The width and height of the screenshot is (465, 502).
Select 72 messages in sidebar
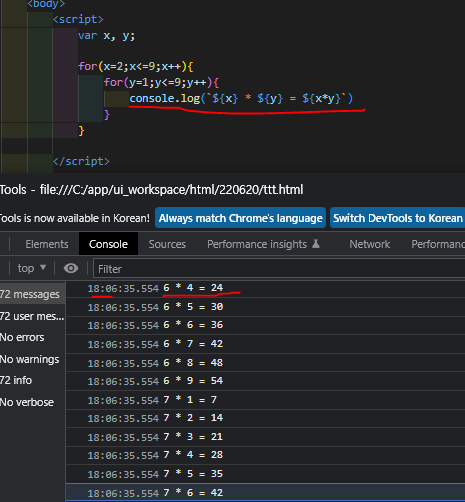click(x=32, y=294)
